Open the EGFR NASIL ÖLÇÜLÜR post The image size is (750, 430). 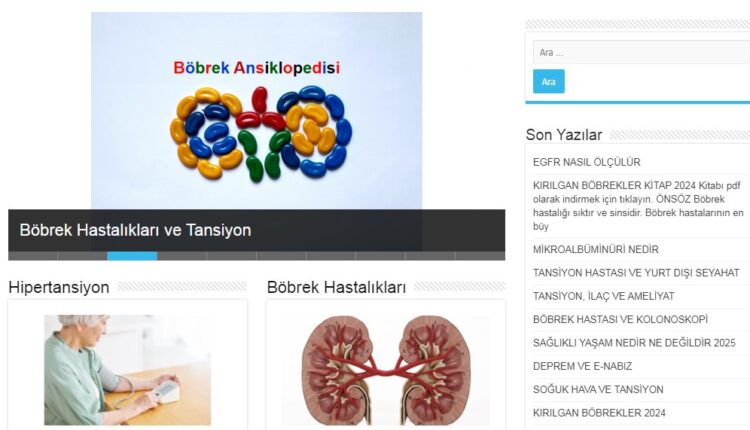coord(586,162)
